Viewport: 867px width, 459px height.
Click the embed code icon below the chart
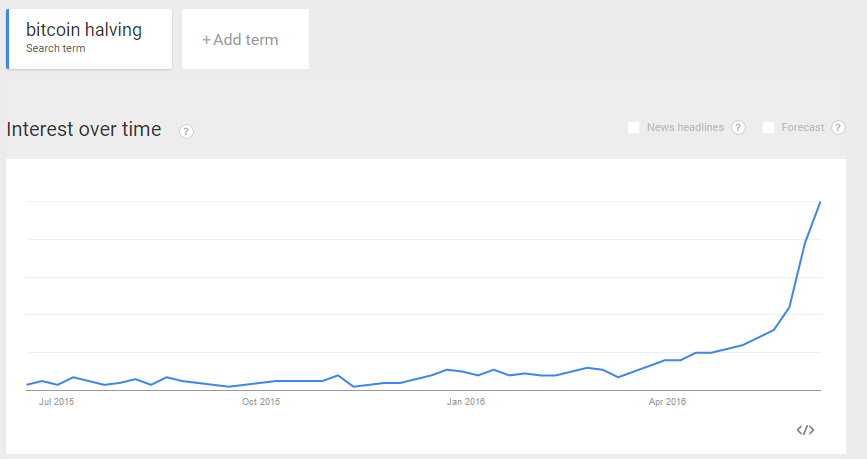805,430
